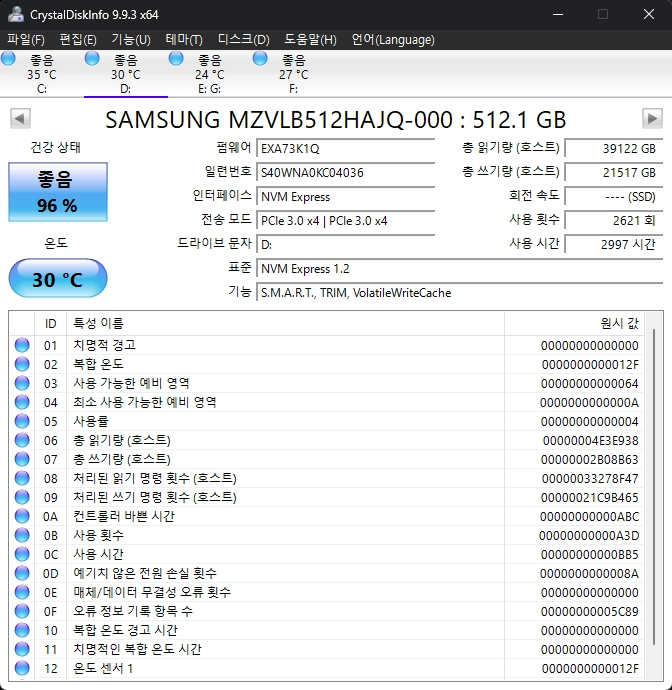Click the power on count value 2621 회
Viewport: 672px width, 690px height.
point(614,220)
